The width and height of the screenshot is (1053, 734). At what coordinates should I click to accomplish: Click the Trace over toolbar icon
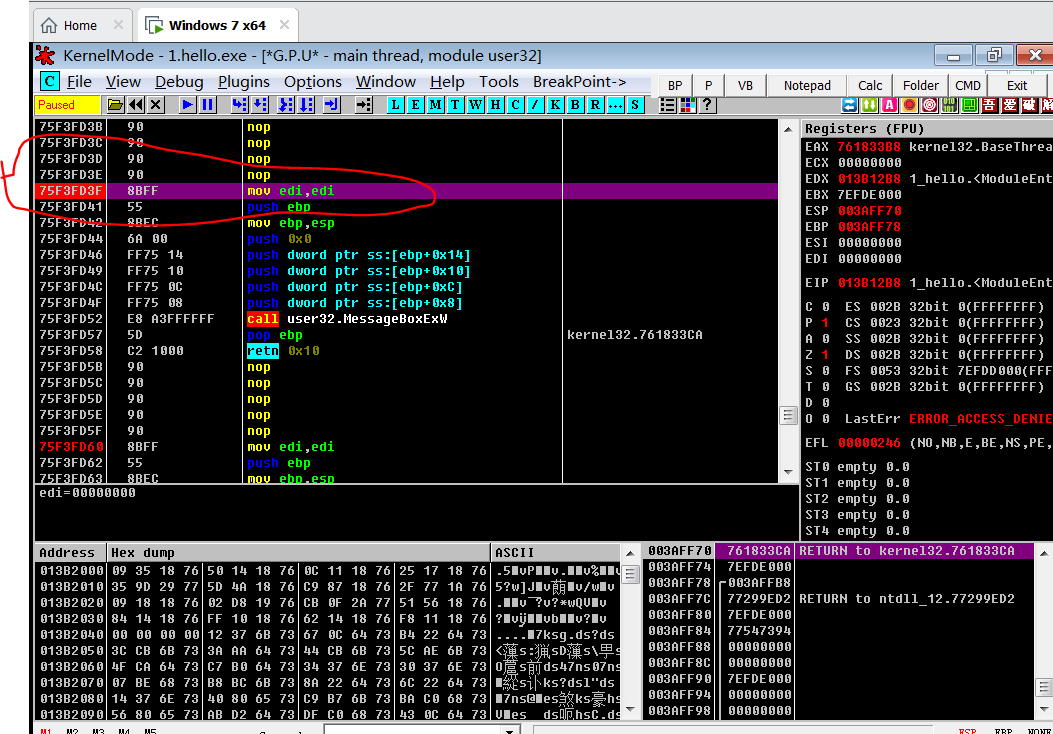point(306,105)
